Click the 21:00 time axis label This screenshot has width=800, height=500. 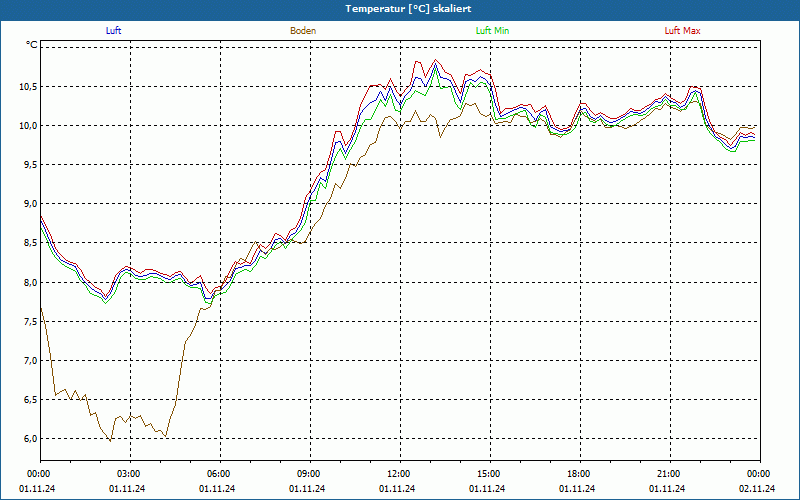(667, 474)
